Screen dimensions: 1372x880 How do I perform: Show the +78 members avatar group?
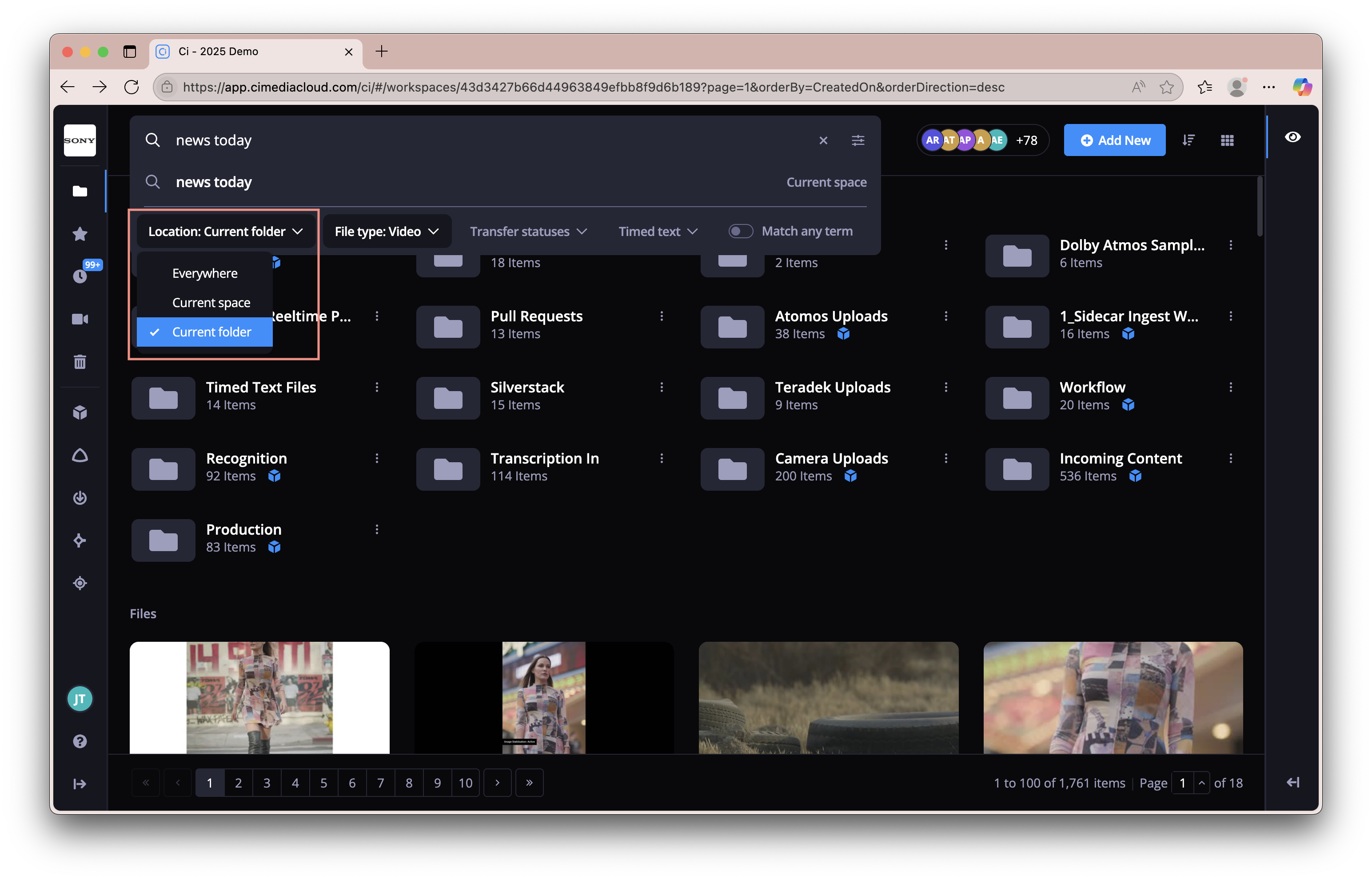point(983,140)
